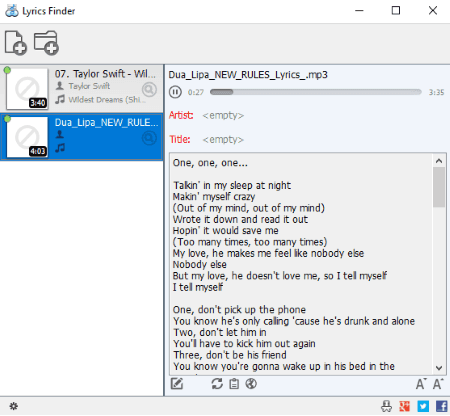450x416 pixels.
Task: Click the Dua Lipa track thumbnail
Action: (x=27, y=137)
